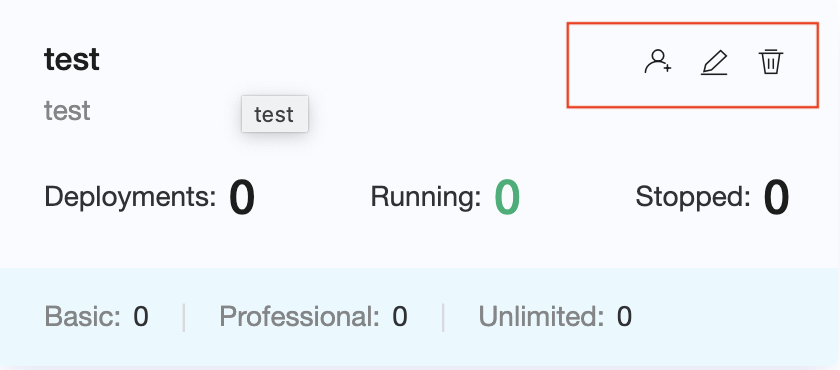Click the Basic tier label

click(x=83, y=316)
